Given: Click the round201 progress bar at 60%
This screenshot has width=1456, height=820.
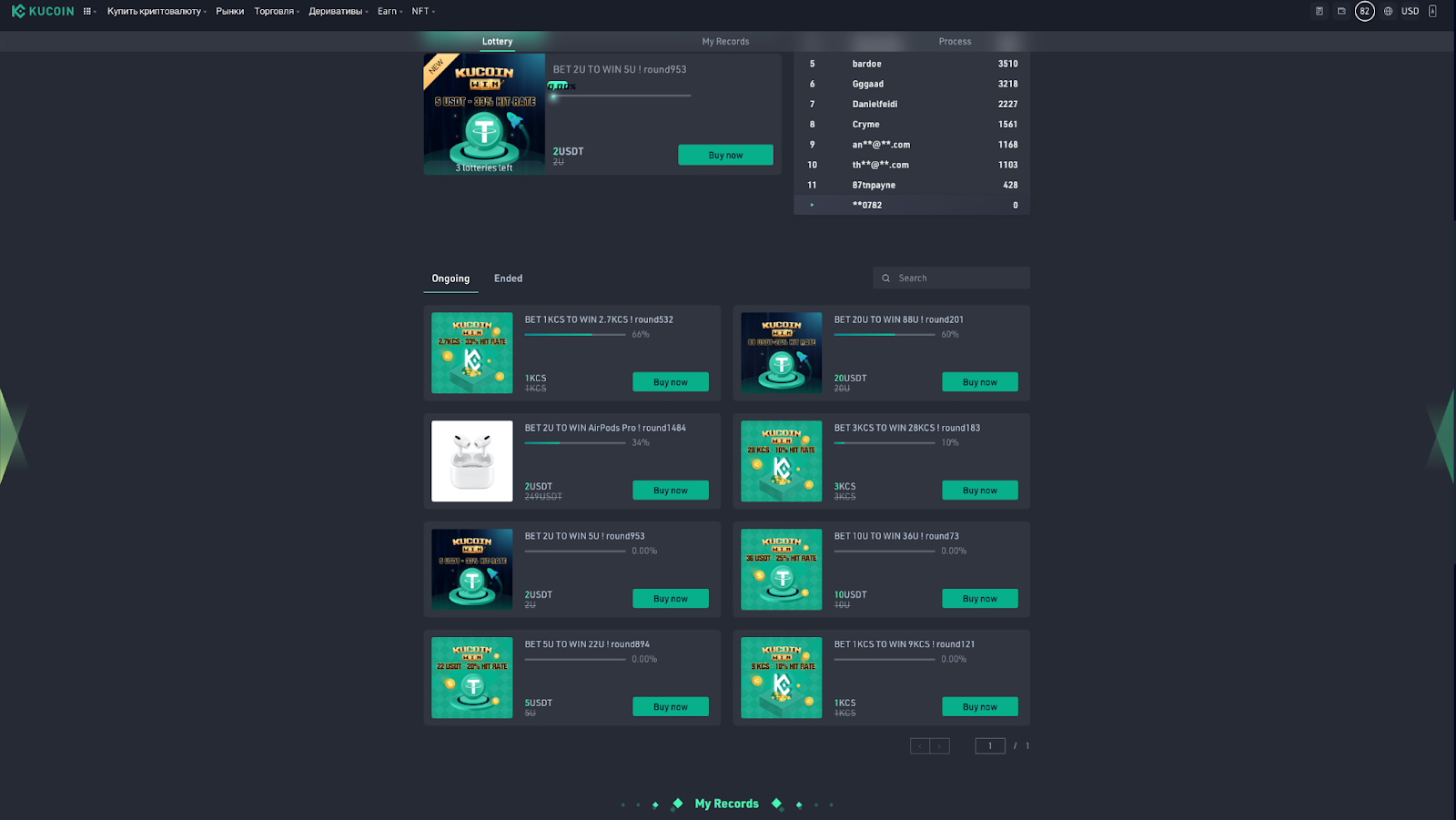Looking at the screenshot, I should (885, 335).
